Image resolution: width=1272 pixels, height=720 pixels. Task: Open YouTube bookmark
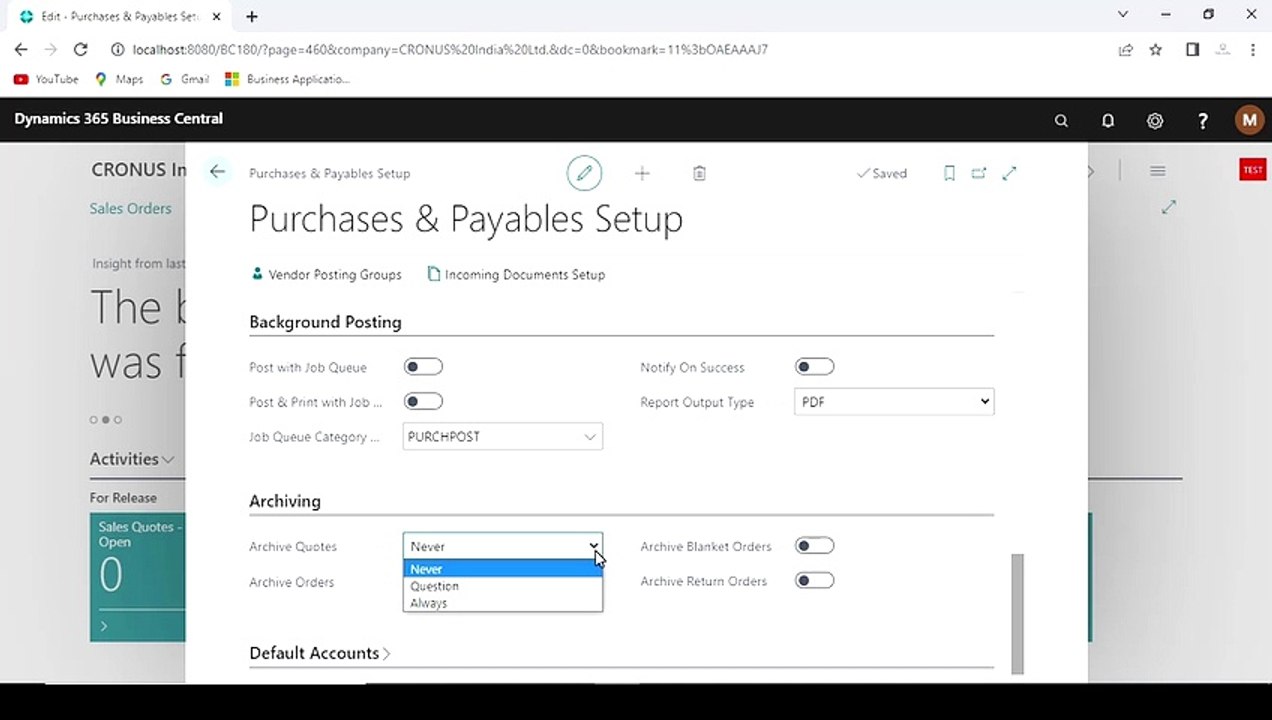[46, 79]
